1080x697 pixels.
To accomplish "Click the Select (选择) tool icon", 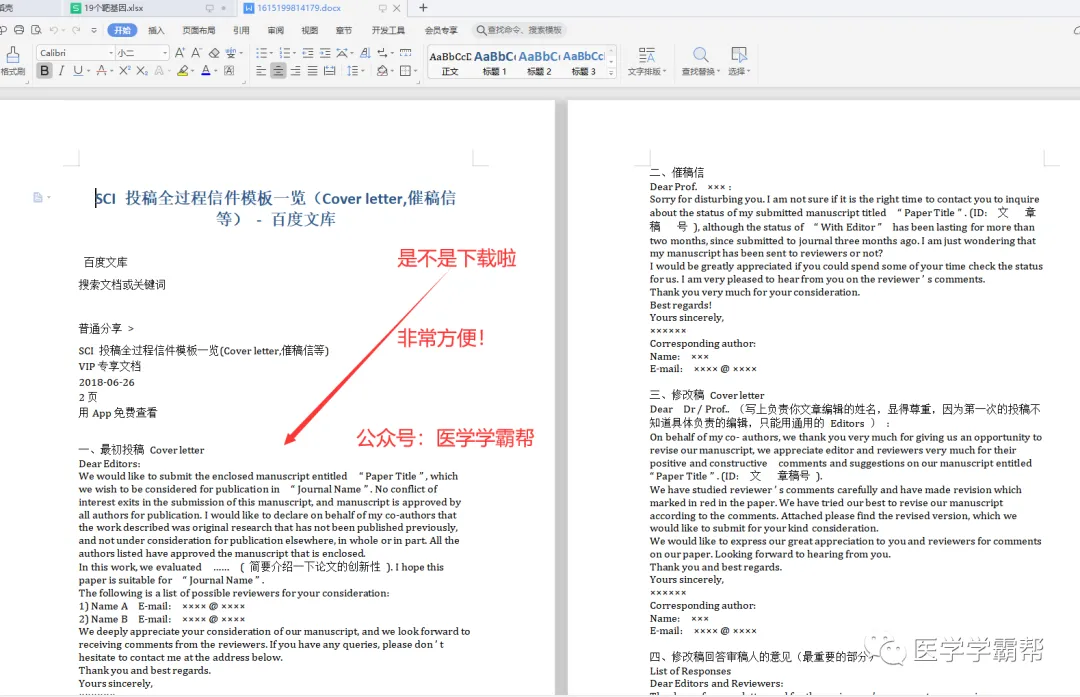I will tap(739, 54).
